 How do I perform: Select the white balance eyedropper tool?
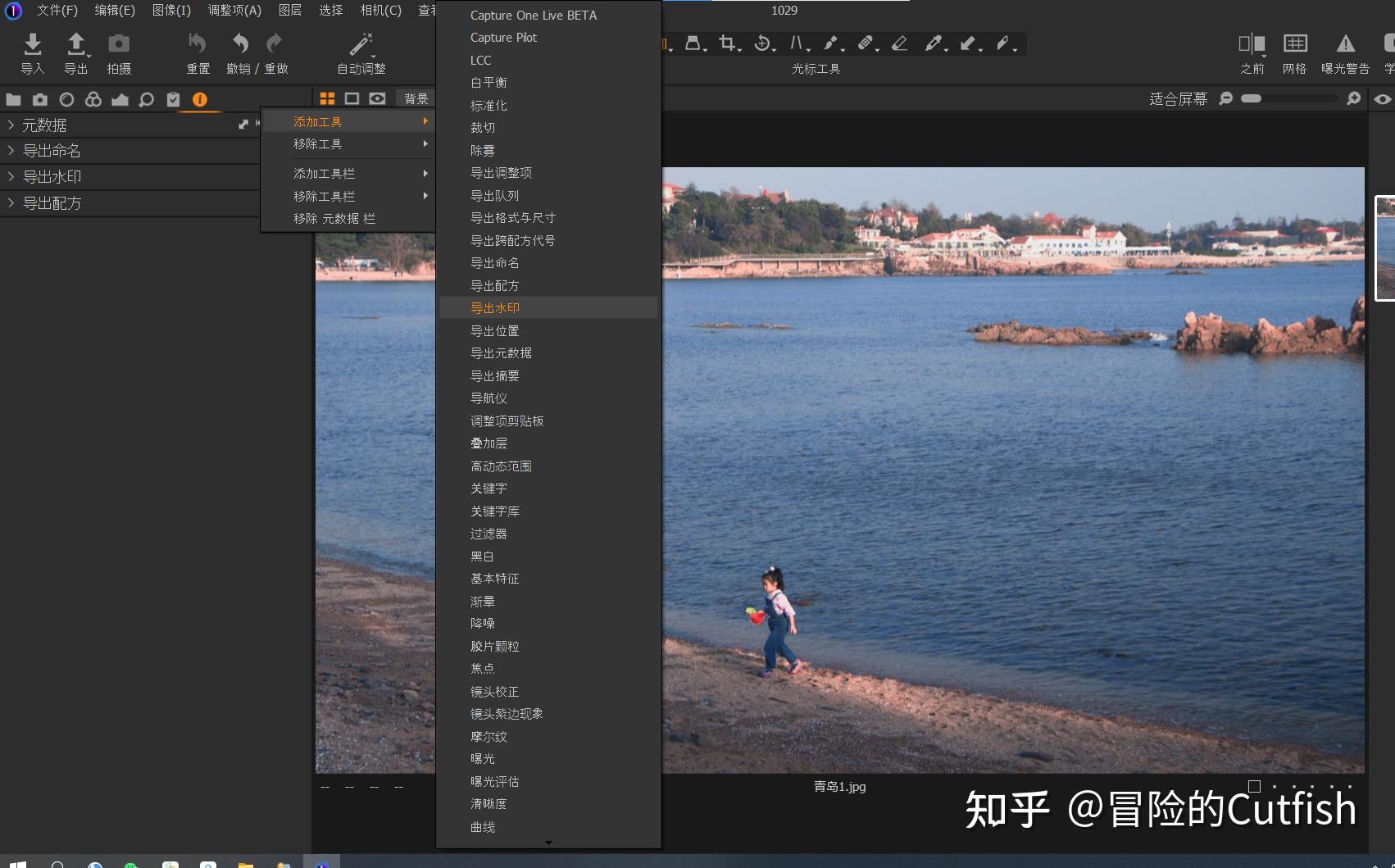[934, 43]
